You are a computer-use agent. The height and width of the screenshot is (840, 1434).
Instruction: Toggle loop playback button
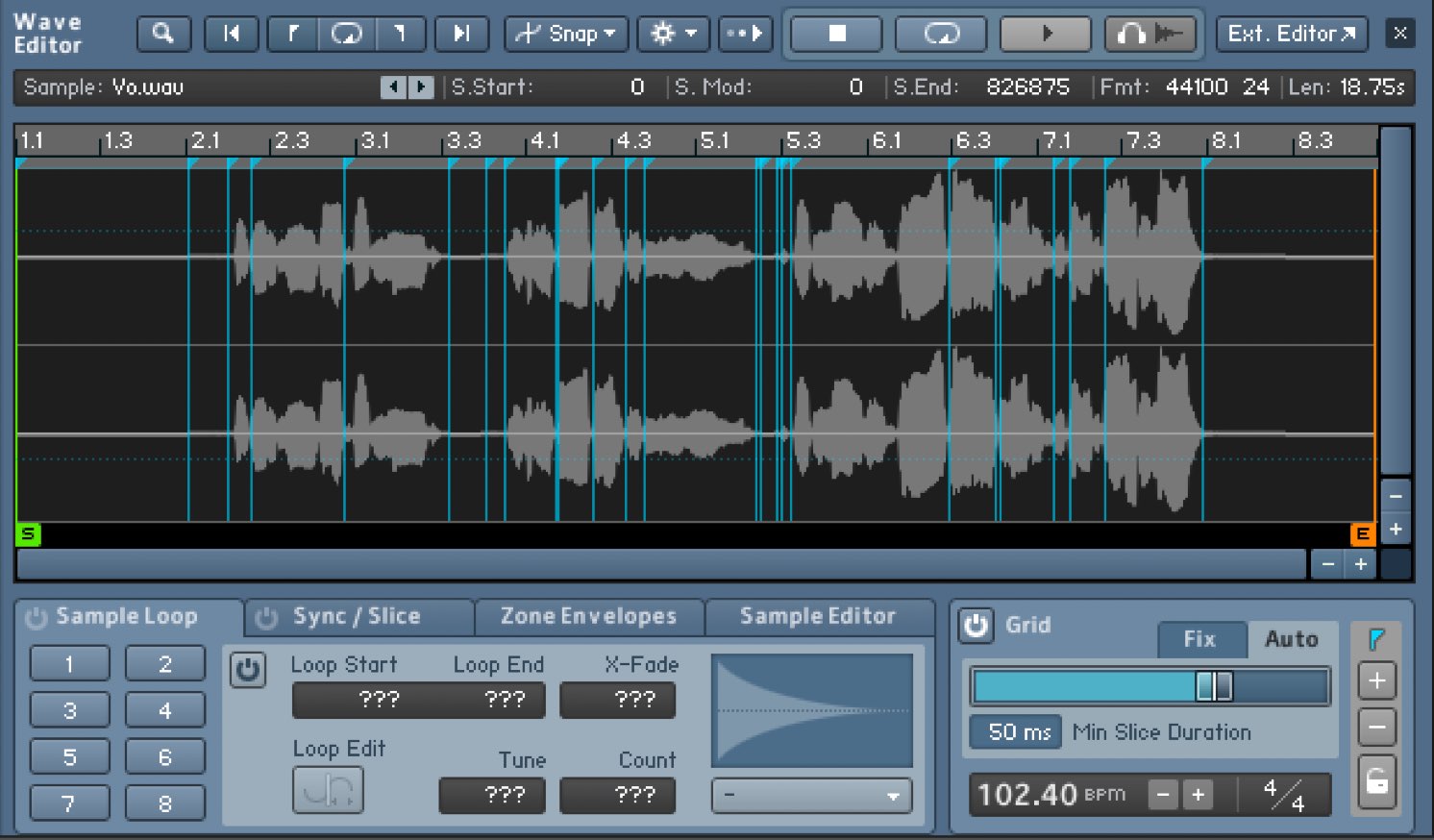[941, 35]
